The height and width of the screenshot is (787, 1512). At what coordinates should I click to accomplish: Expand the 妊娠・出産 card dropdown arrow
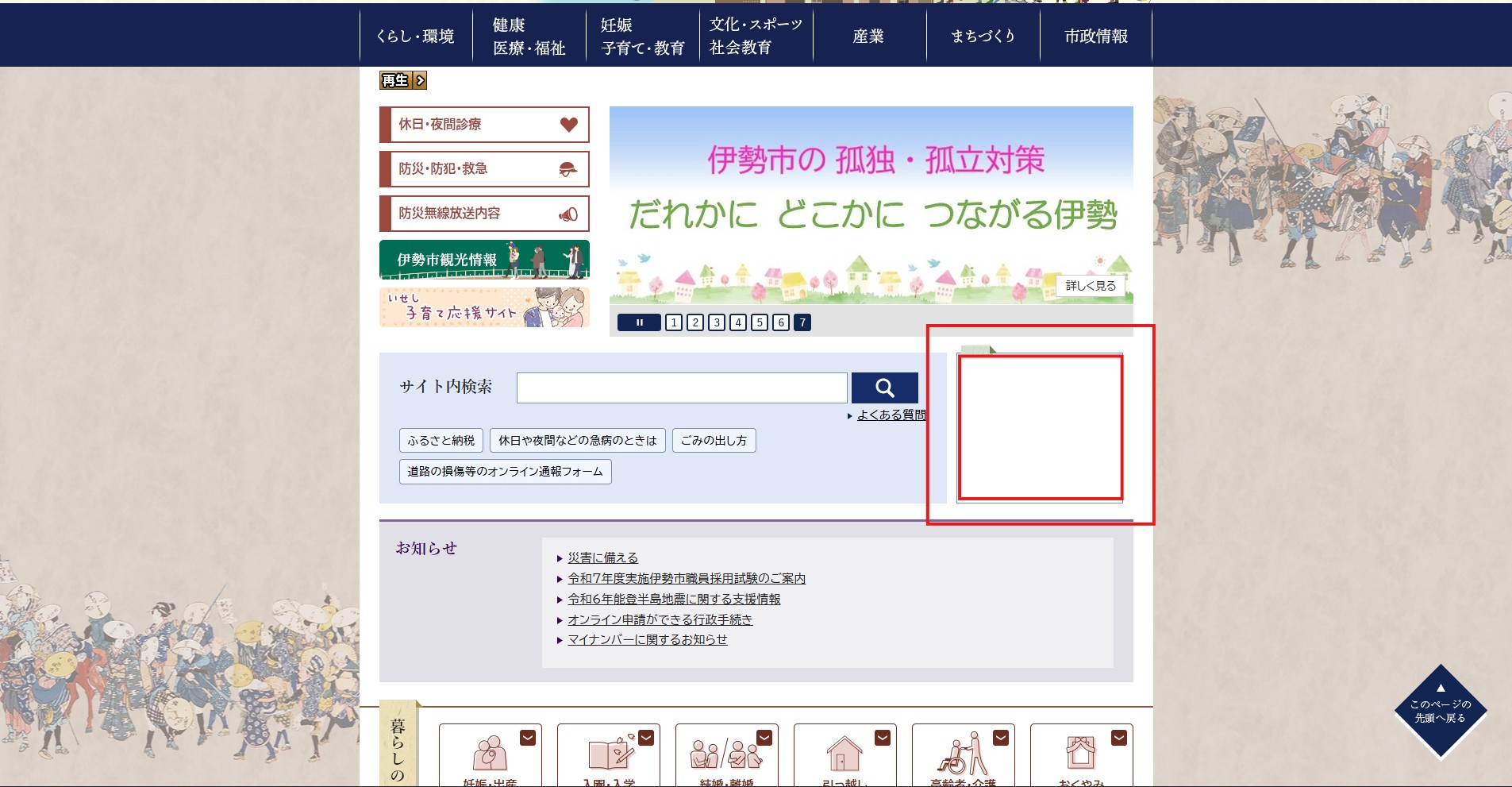click(528, 738)
